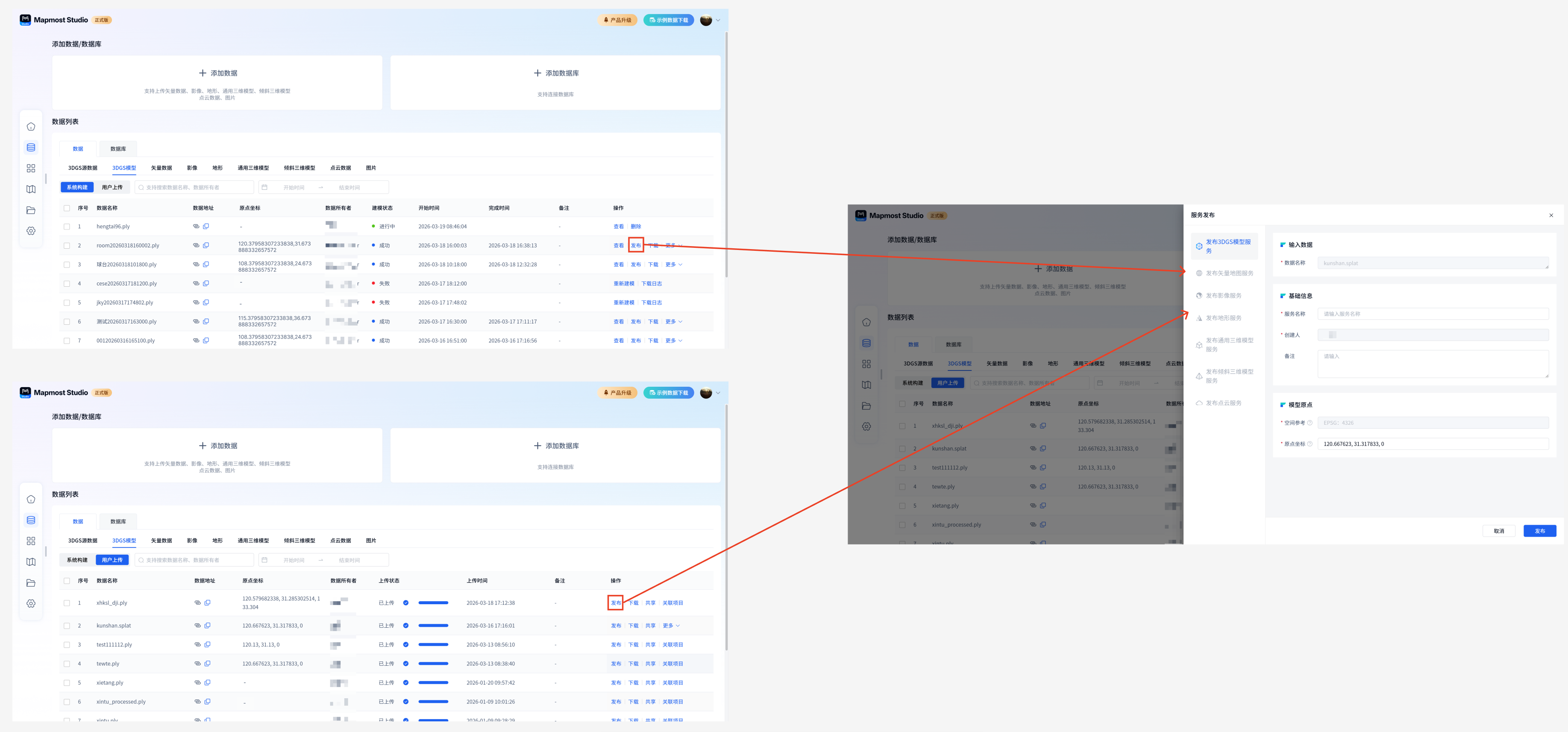1568x732 pixels.
Task: Click upload progress bar dated 2026-03-13 08:56:10
Action: pyautogui.click(x=433, y=644)
